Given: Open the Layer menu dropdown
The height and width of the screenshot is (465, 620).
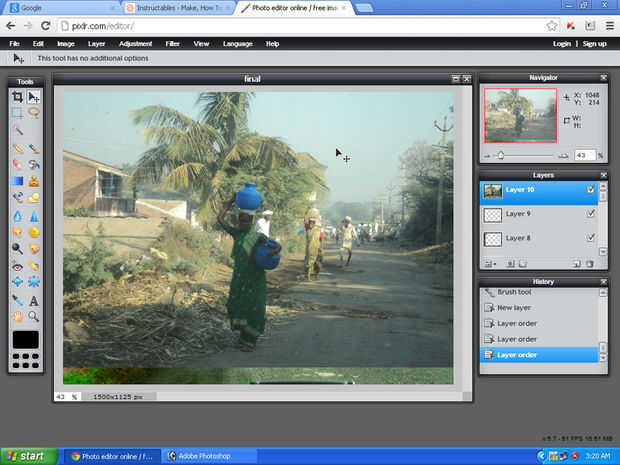Looking at the screenshot, I should (96, 44).
